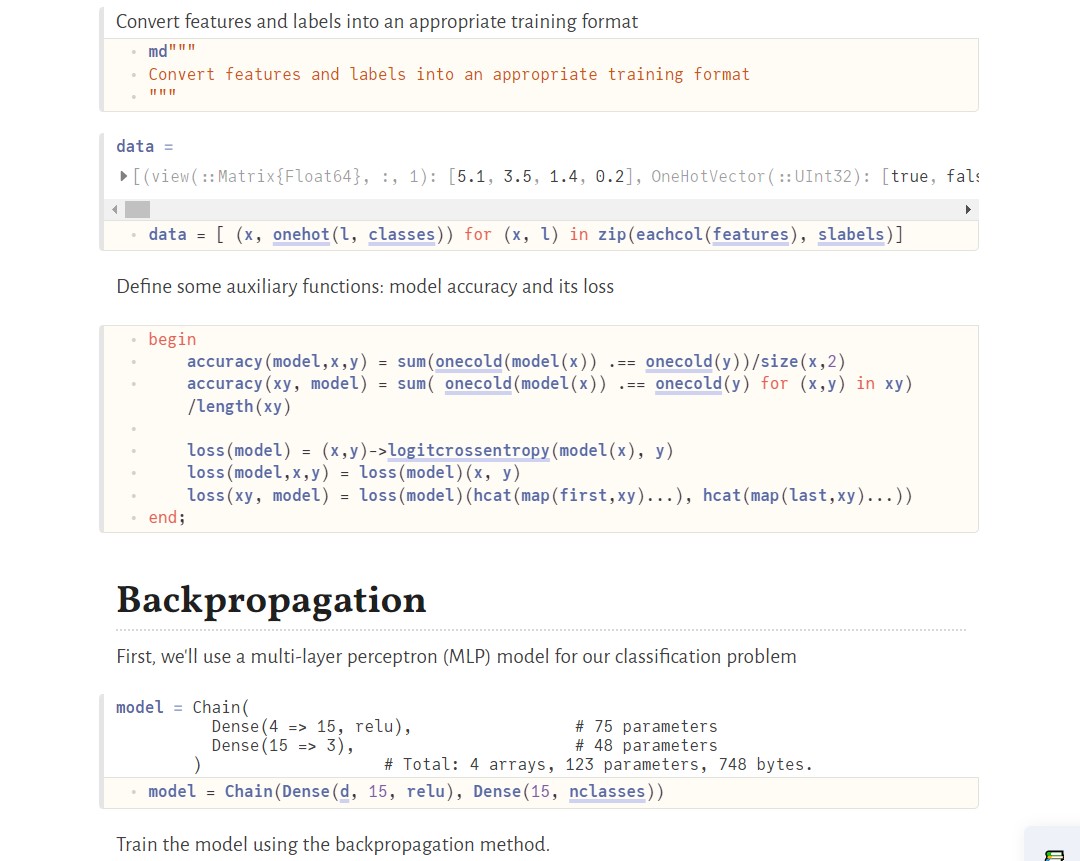Expand the data output disclosure triangle
This screenshot has height=861, width=1080.
pyautogui.click(x=122, y=176)
